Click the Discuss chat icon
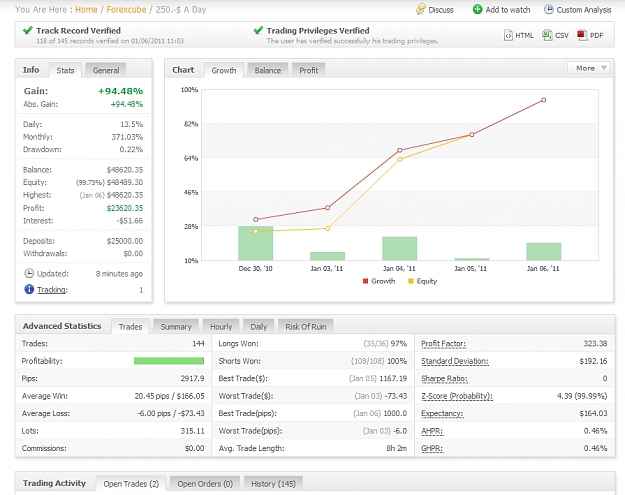 tap(421, 9)
